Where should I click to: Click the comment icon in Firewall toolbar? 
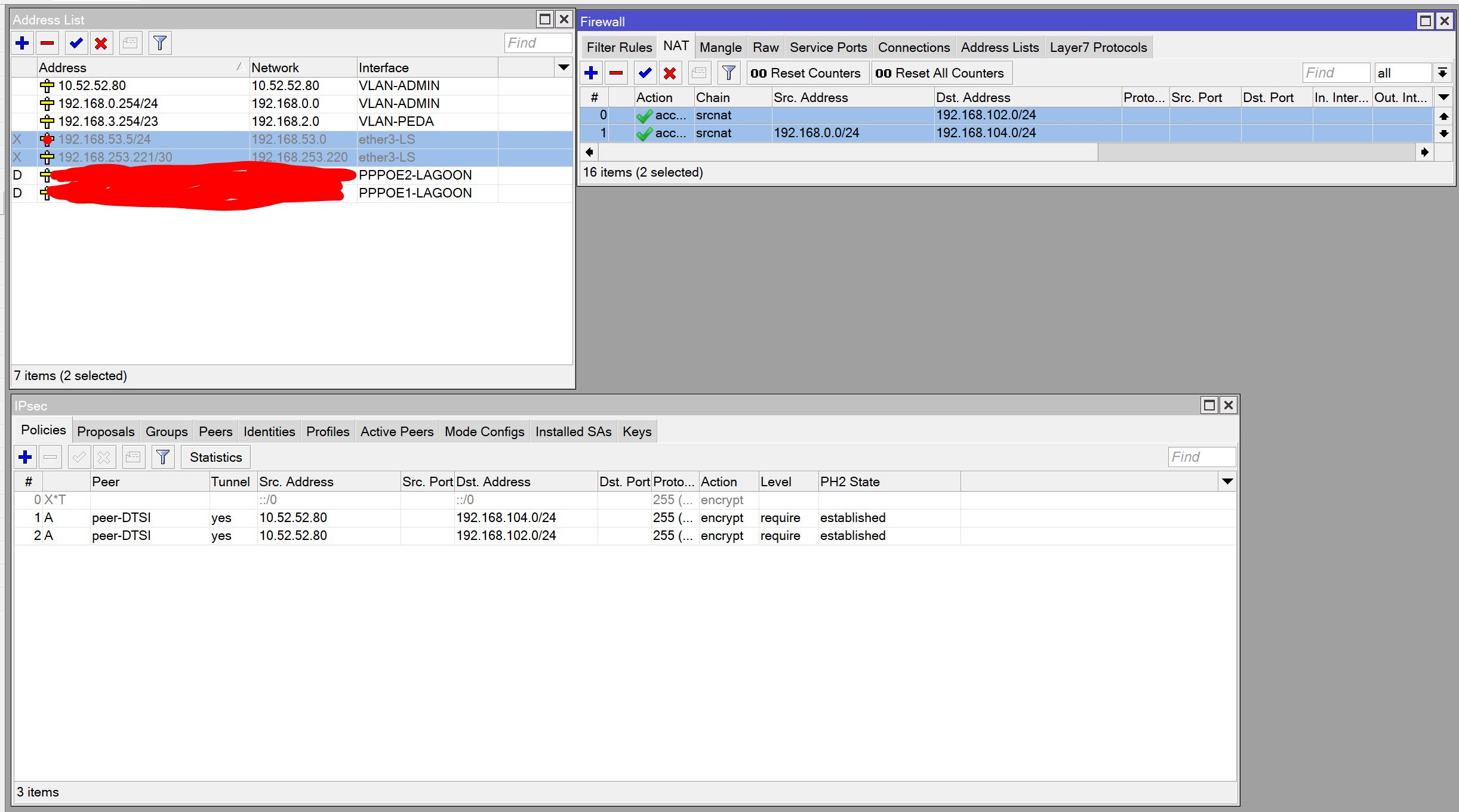[x=699, y=73]
